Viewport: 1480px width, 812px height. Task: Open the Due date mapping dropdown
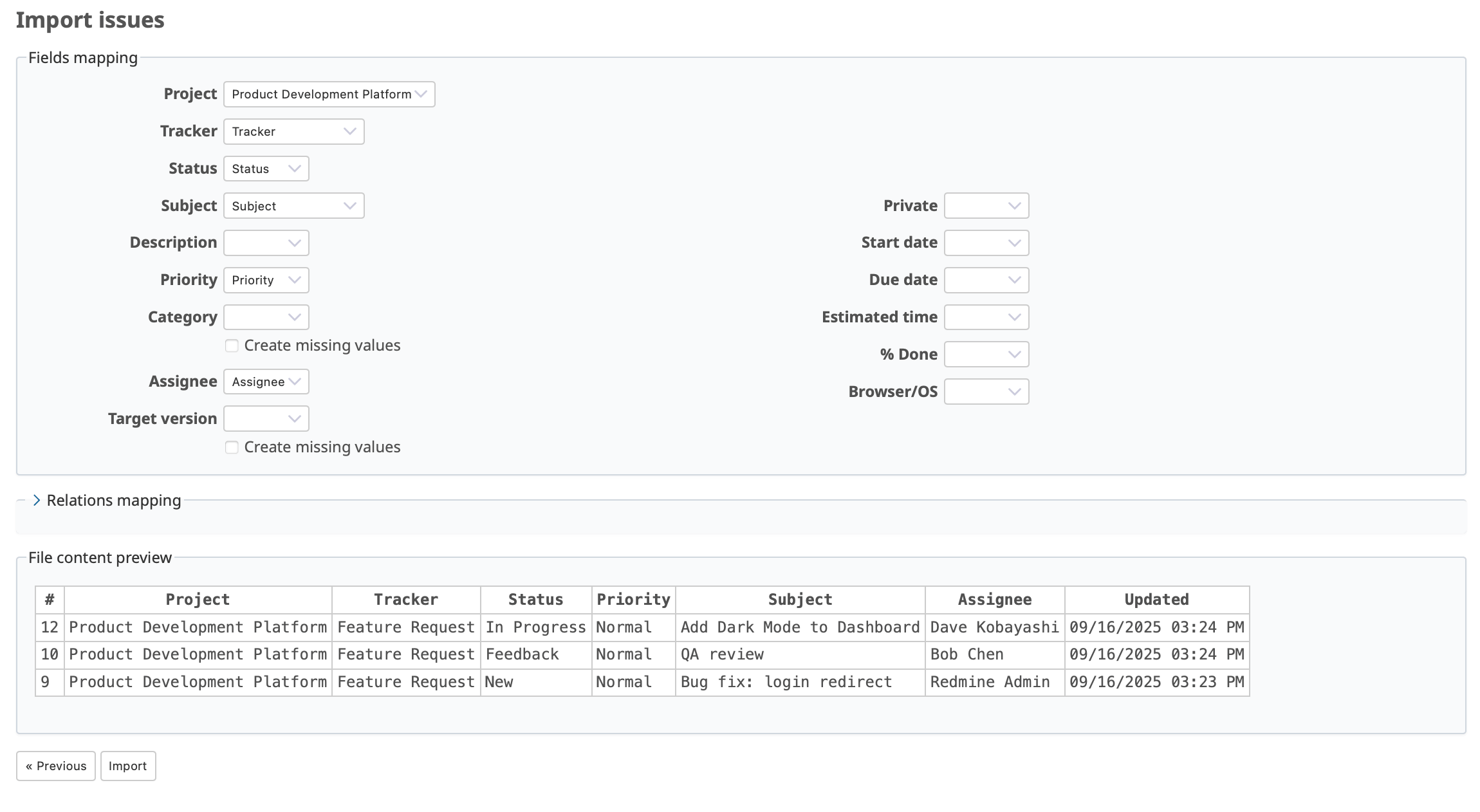[x=986, y=280]
